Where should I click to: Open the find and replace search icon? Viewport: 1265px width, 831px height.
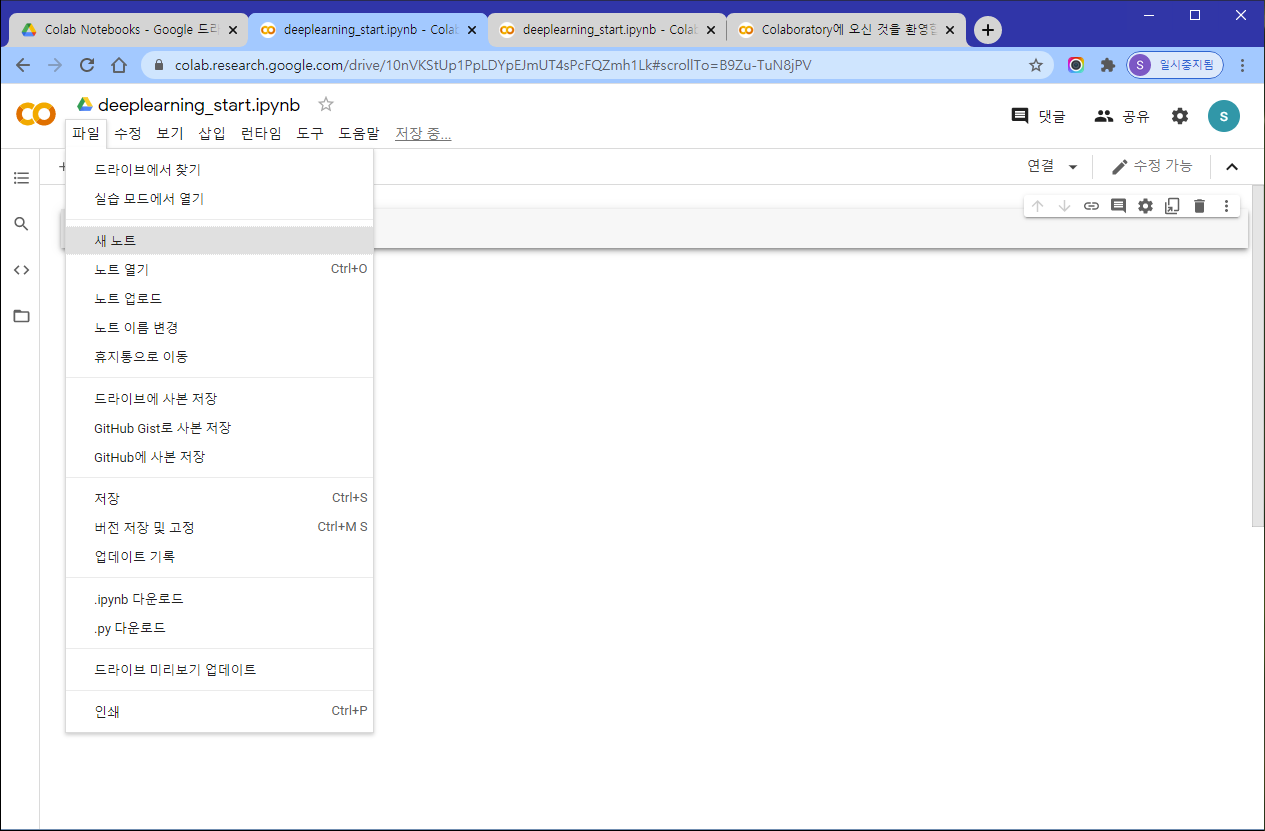(21, 224)
